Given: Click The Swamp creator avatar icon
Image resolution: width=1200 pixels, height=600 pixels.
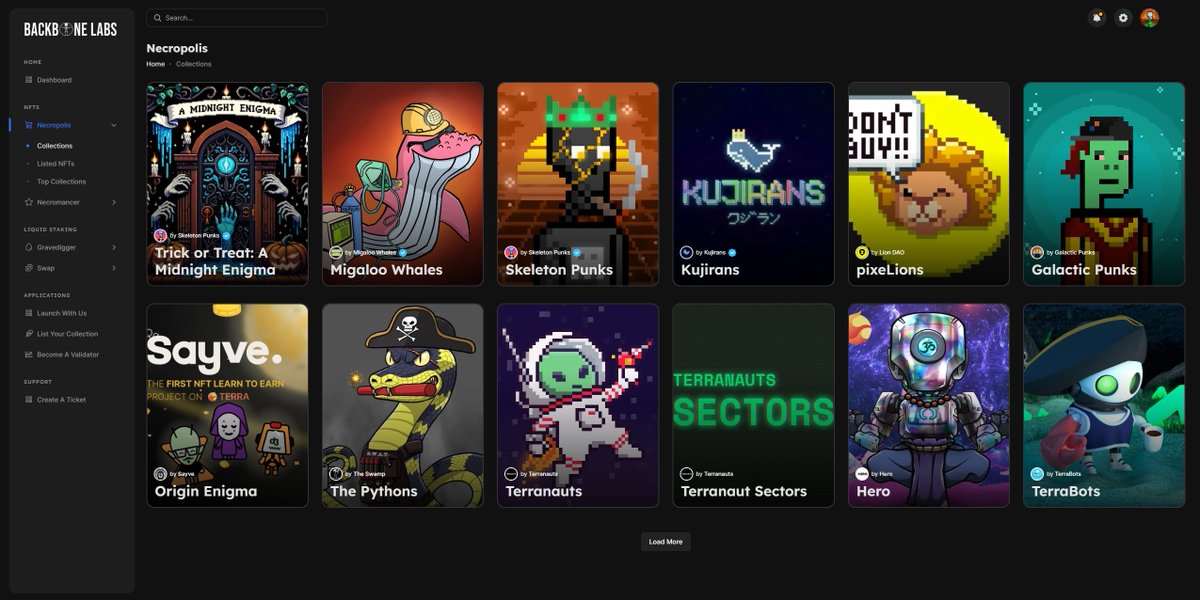Looking at the screenshot, I should pyautogui.click(x=336, y=474).
